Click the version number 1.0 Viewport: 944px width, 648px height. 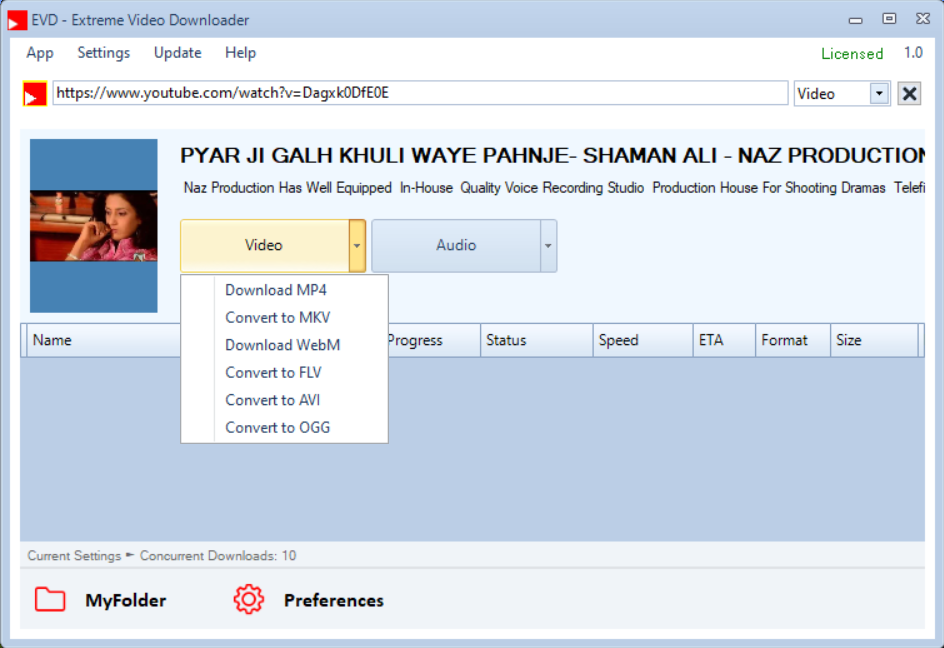[x=913, y=53]
